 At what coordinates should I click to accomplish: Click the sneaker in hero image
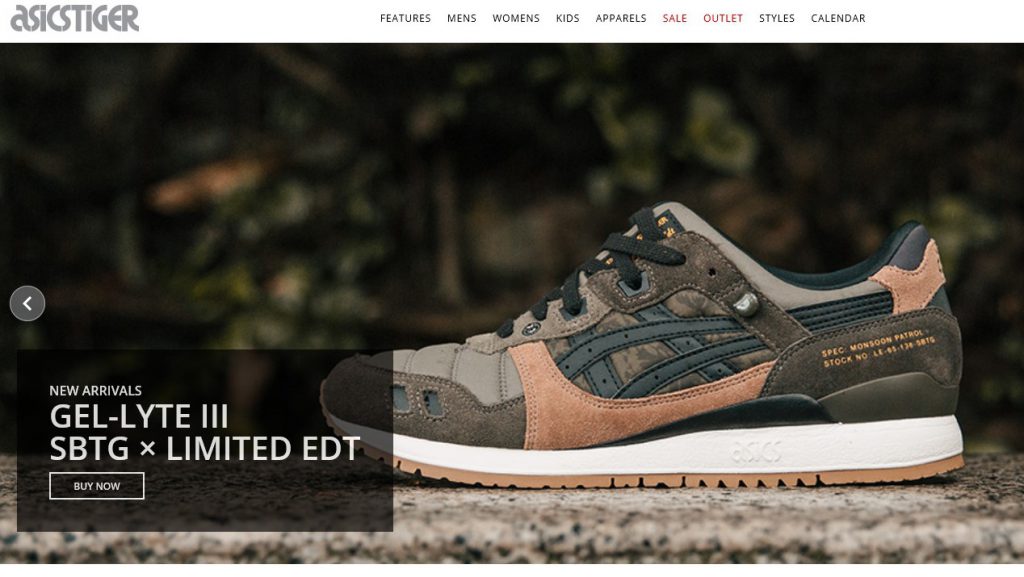click(643, 346)
